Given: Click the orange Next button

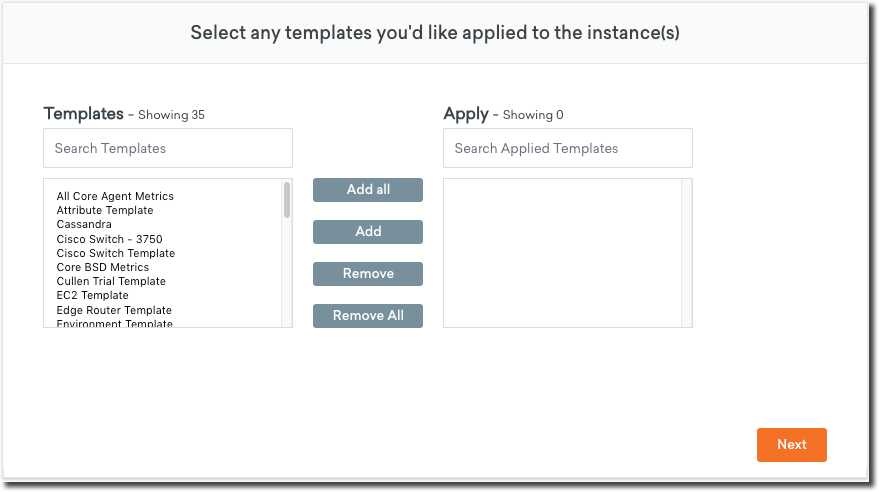Looking at the screenshot, I should pos(791,445).
